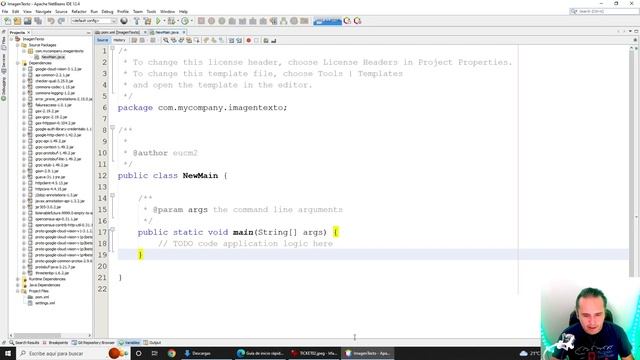Click the stop macro recording icon

(256, 40)
